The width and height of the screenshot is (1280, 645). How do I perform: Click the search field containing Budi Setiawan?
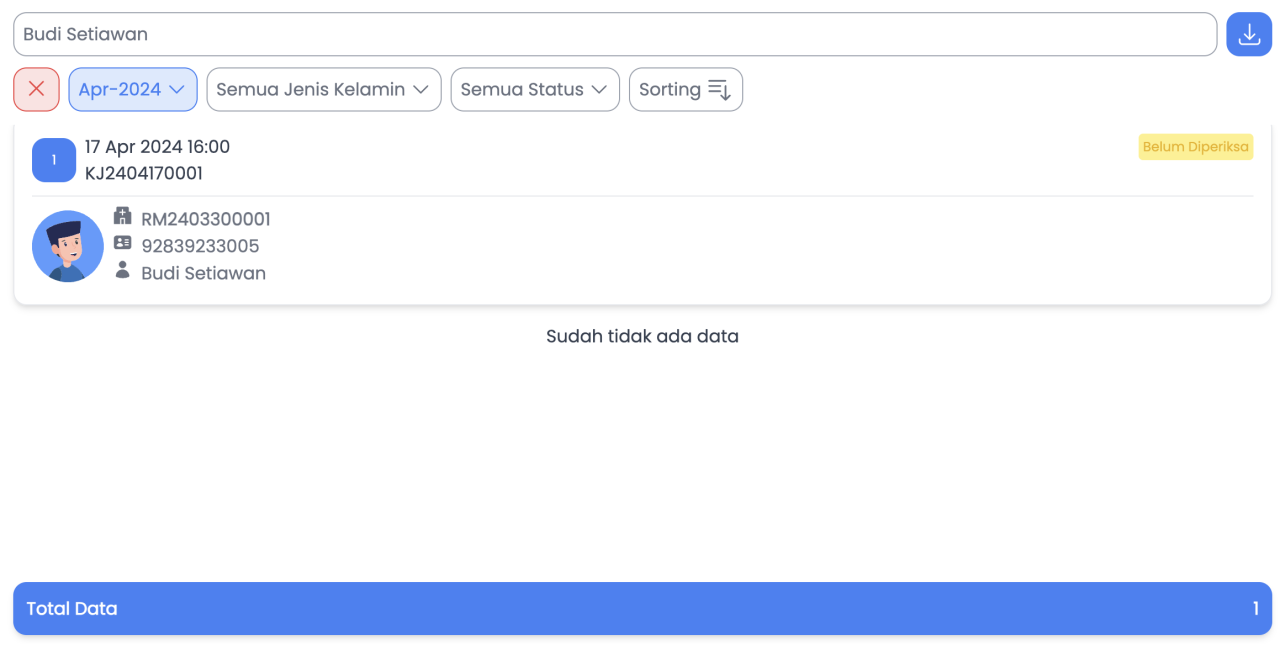point(614,35)
